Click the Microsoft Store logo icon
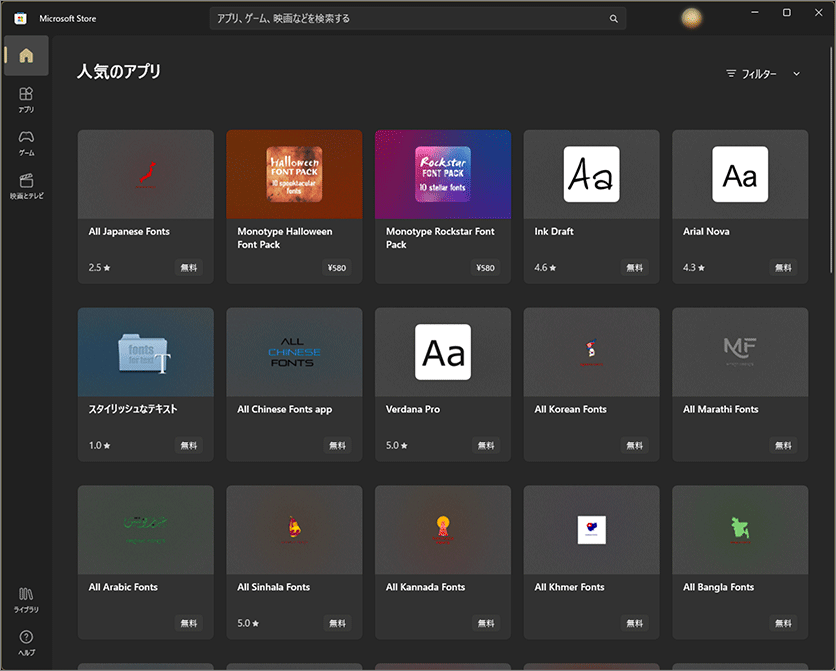 (20, 19)
